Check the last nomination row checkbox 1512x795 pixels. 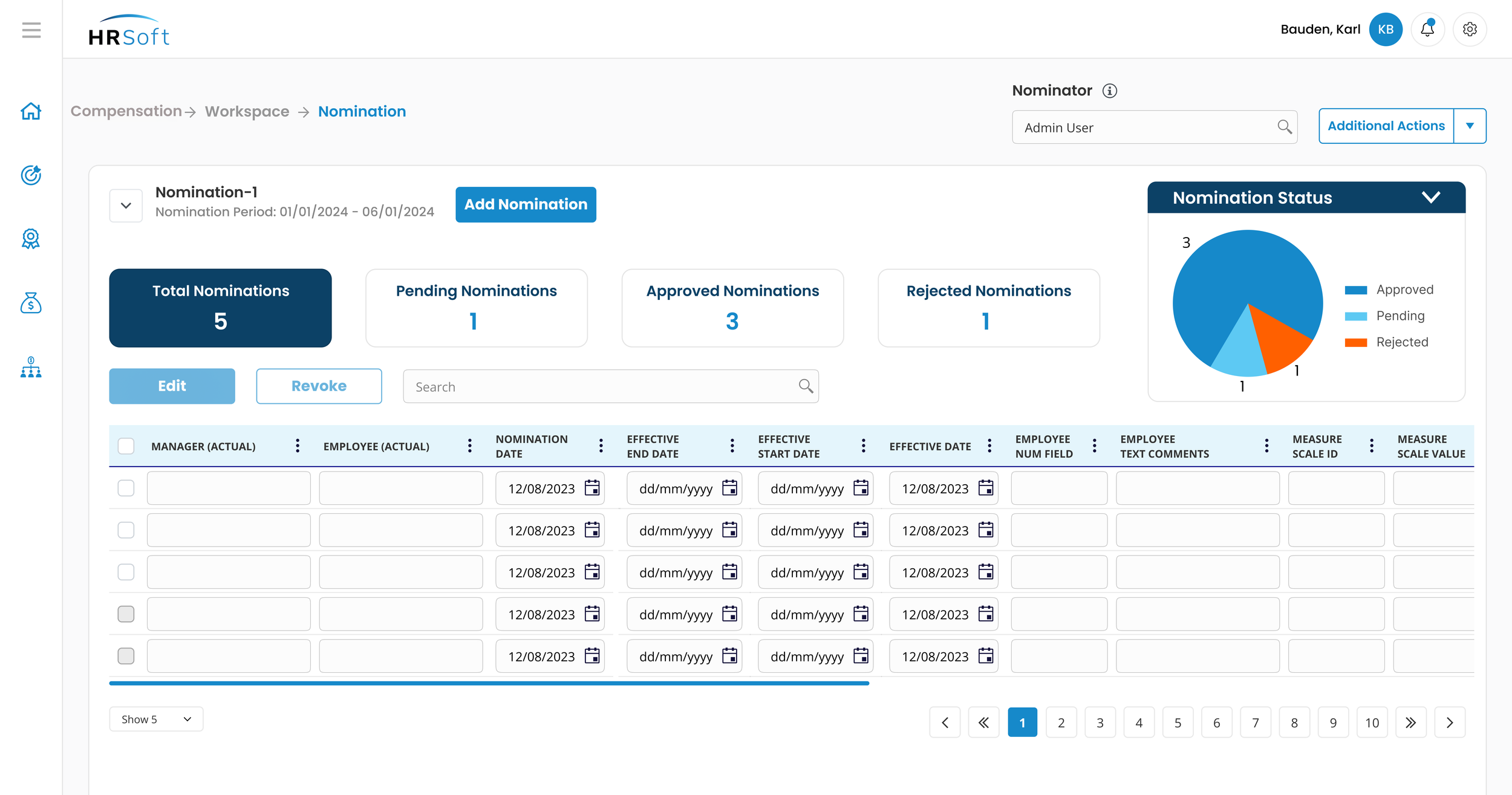(x=126, y=656)
